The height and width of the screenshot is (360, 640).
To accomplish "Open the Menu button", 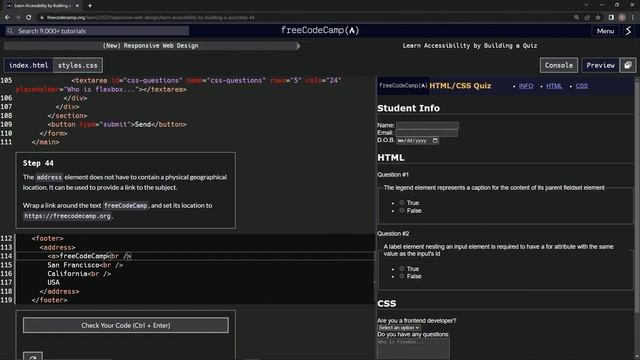I will [605, 31].
